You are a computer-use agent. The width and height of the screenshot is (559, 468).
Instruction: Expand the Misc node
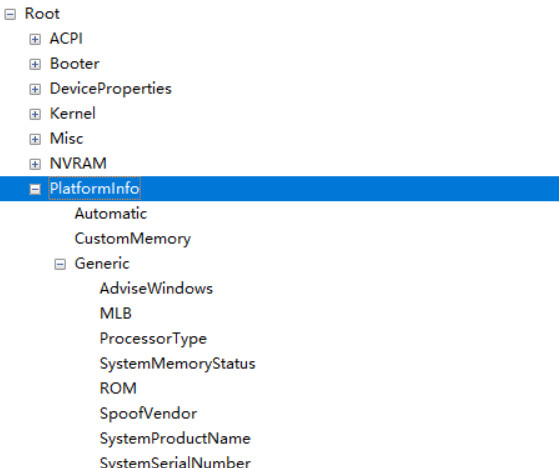35,139
